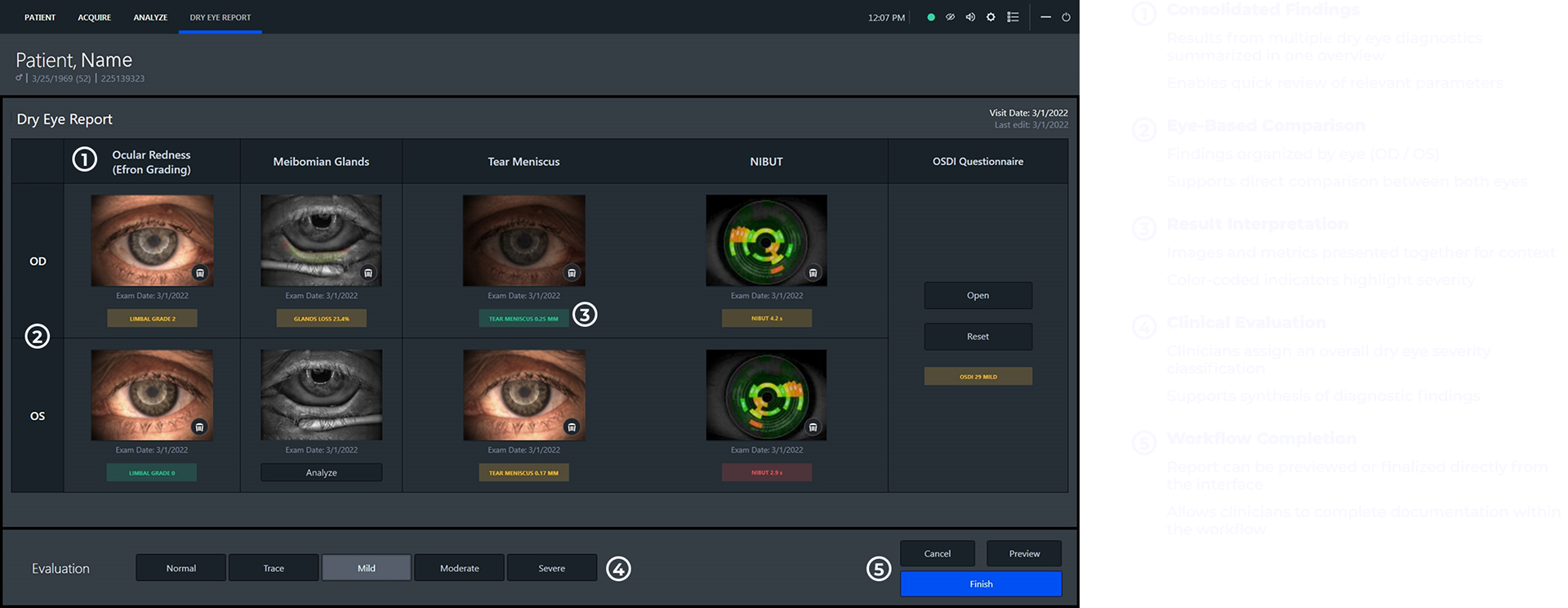
Task: Click the patient ID 225139323
Action: point(122,78)
